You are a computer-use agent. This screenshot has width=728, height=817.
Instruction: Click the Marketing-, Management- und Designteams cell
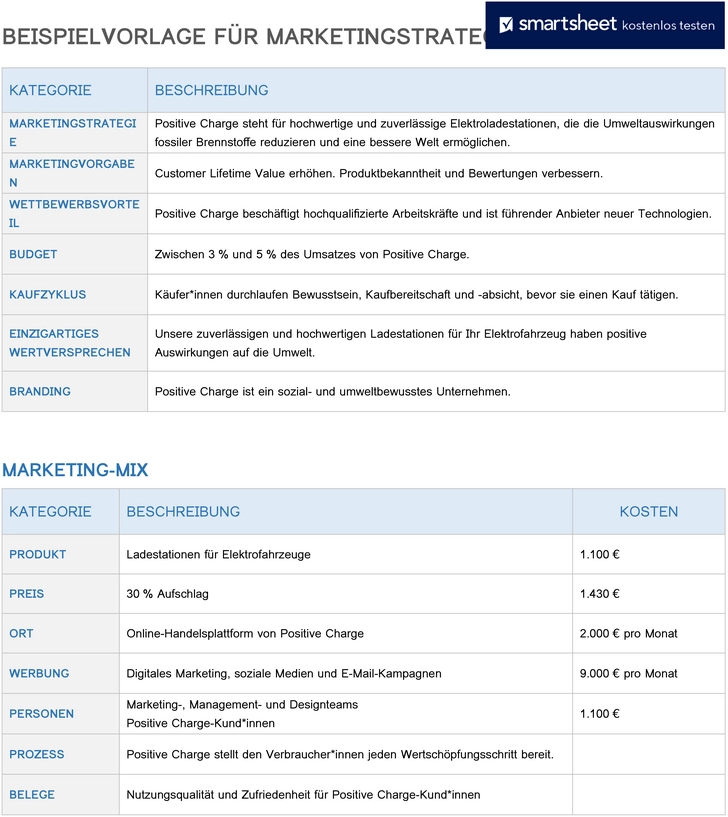pos(346,714)
